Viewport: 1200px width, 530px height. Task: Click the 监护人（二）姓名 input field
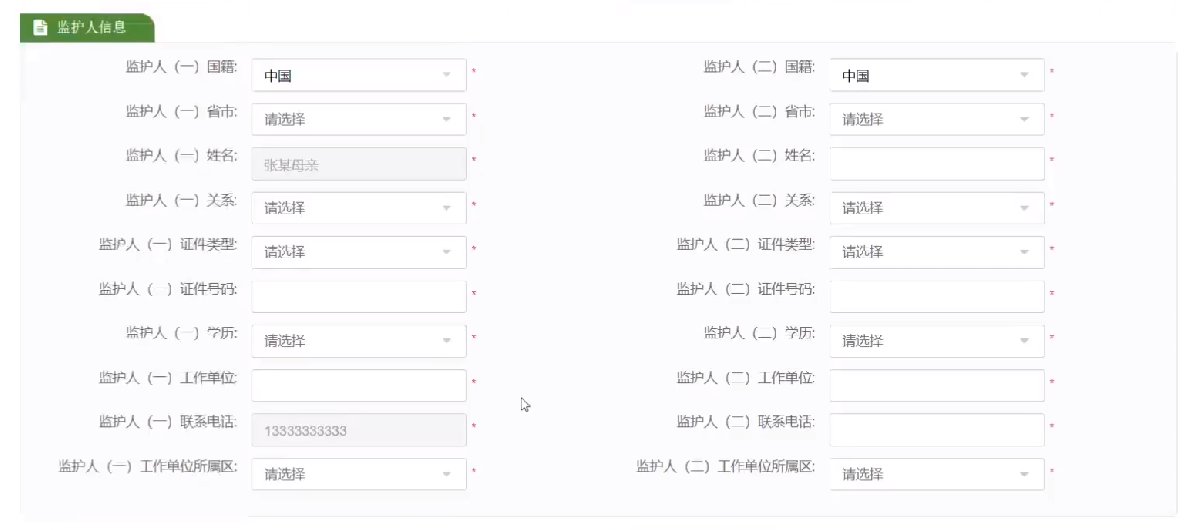(x=936, y=163)
